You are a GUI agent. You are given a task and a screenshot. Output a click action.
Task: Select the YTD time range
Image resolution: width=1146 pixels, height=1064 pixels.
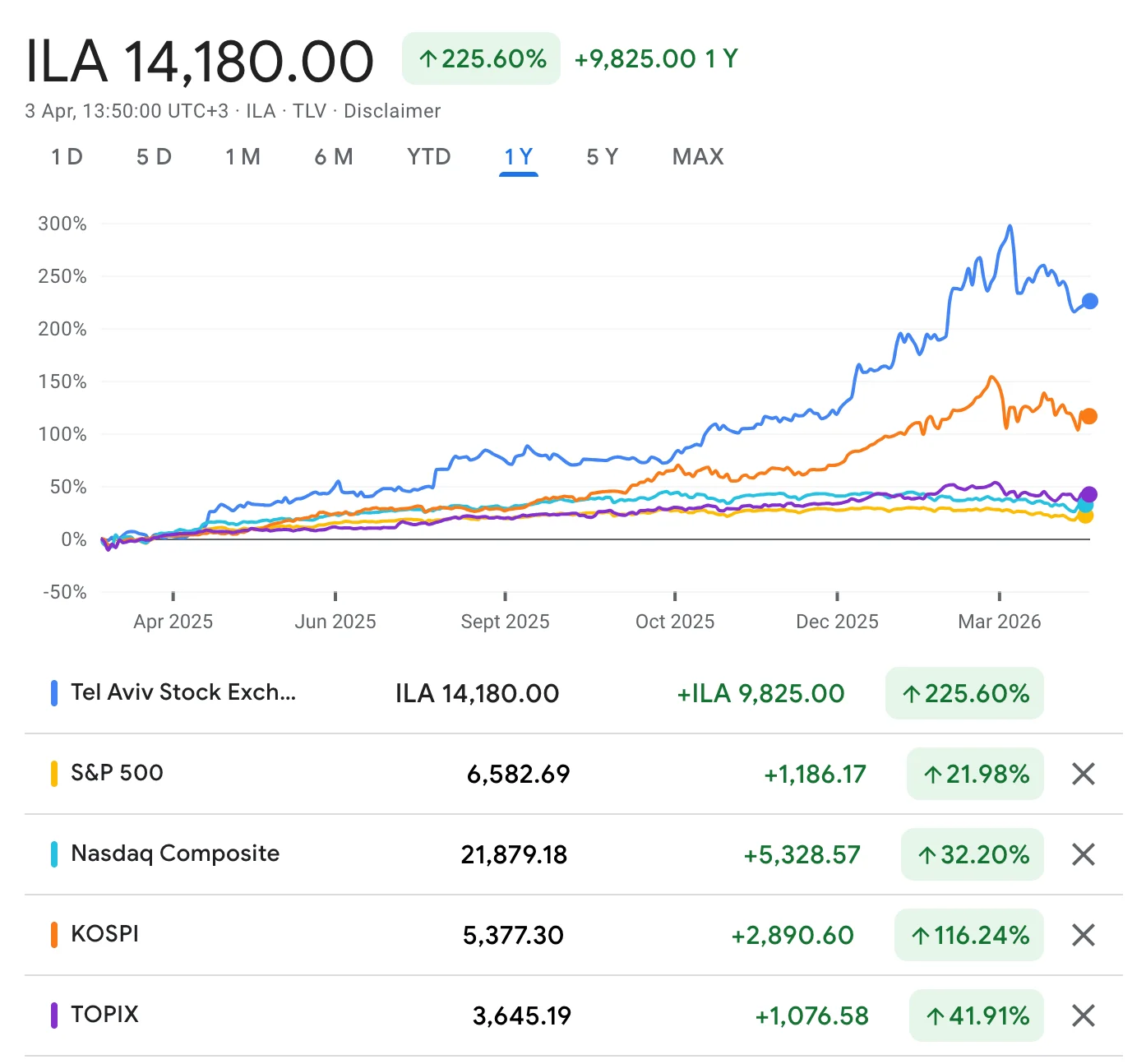pos(428,157)
